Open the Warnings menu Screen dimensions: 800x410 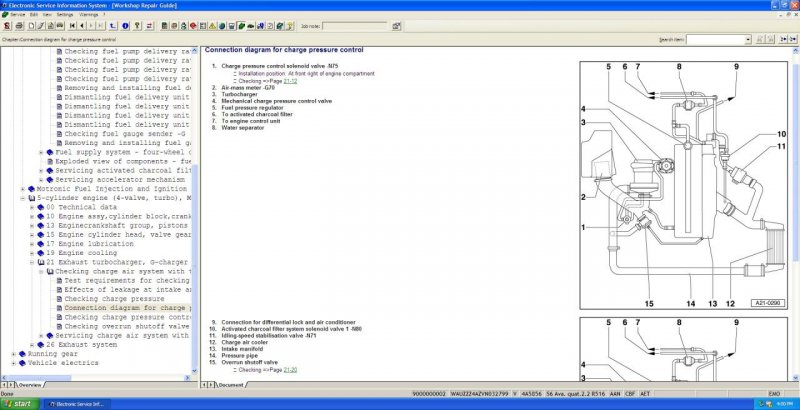(89, 15)
